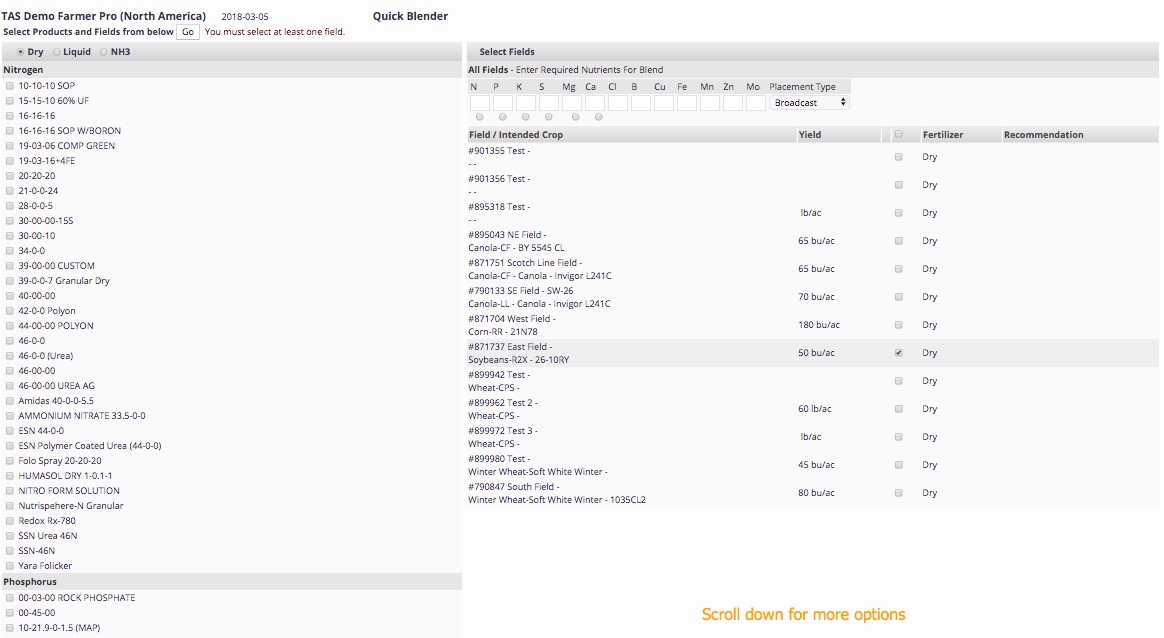
Task: Focus the Mo nutrient input box
Action: pos(756,103)
